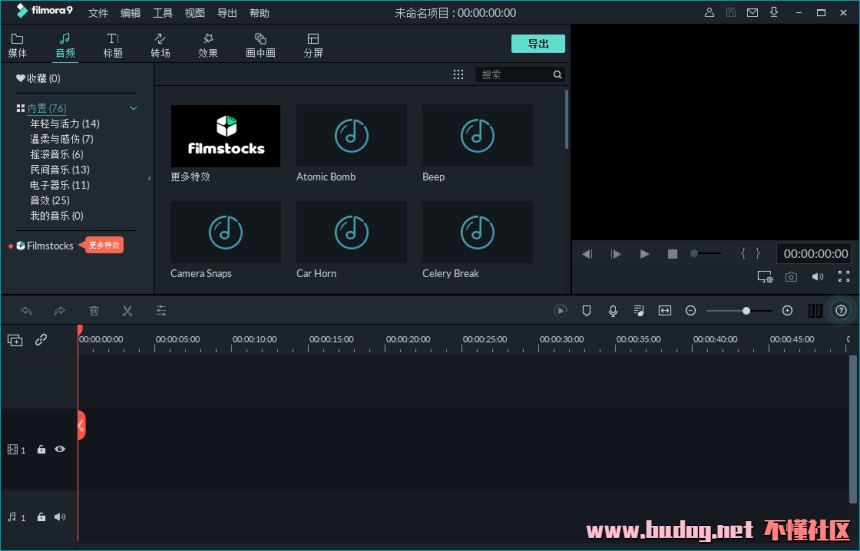Click the 导出 export button
The width and height of the screenshot is (860, 551).
pyautogui.click(x=538, y=44)
